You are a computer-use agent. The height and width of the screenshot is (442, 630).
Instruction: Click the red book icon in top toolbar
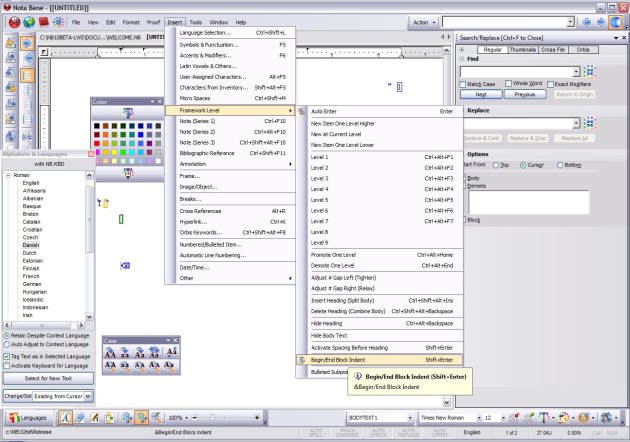coord(43,22)
